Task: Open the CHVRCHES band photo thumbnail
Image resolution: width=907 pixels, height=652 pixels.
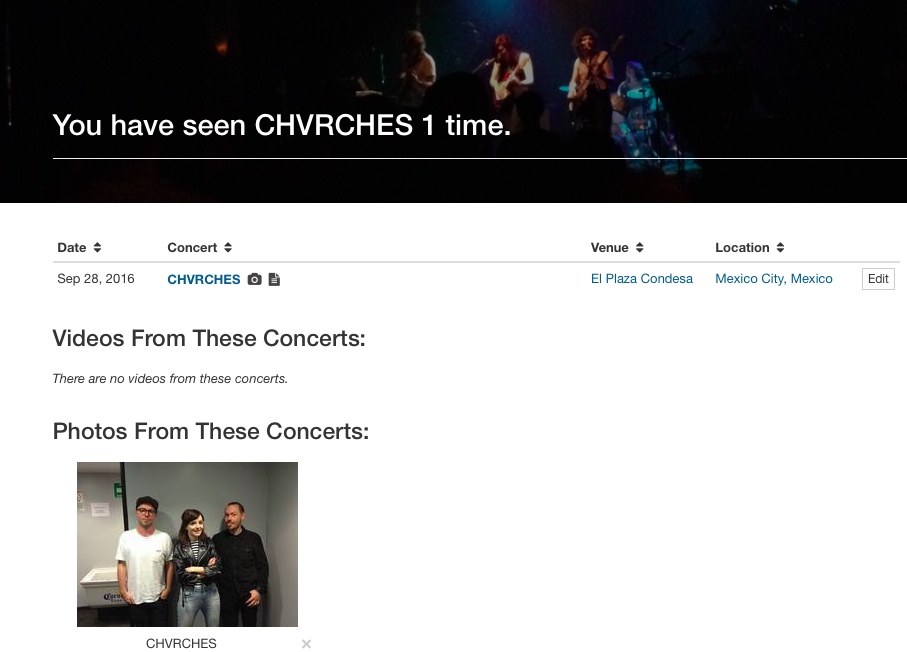Action: (187, 544)
